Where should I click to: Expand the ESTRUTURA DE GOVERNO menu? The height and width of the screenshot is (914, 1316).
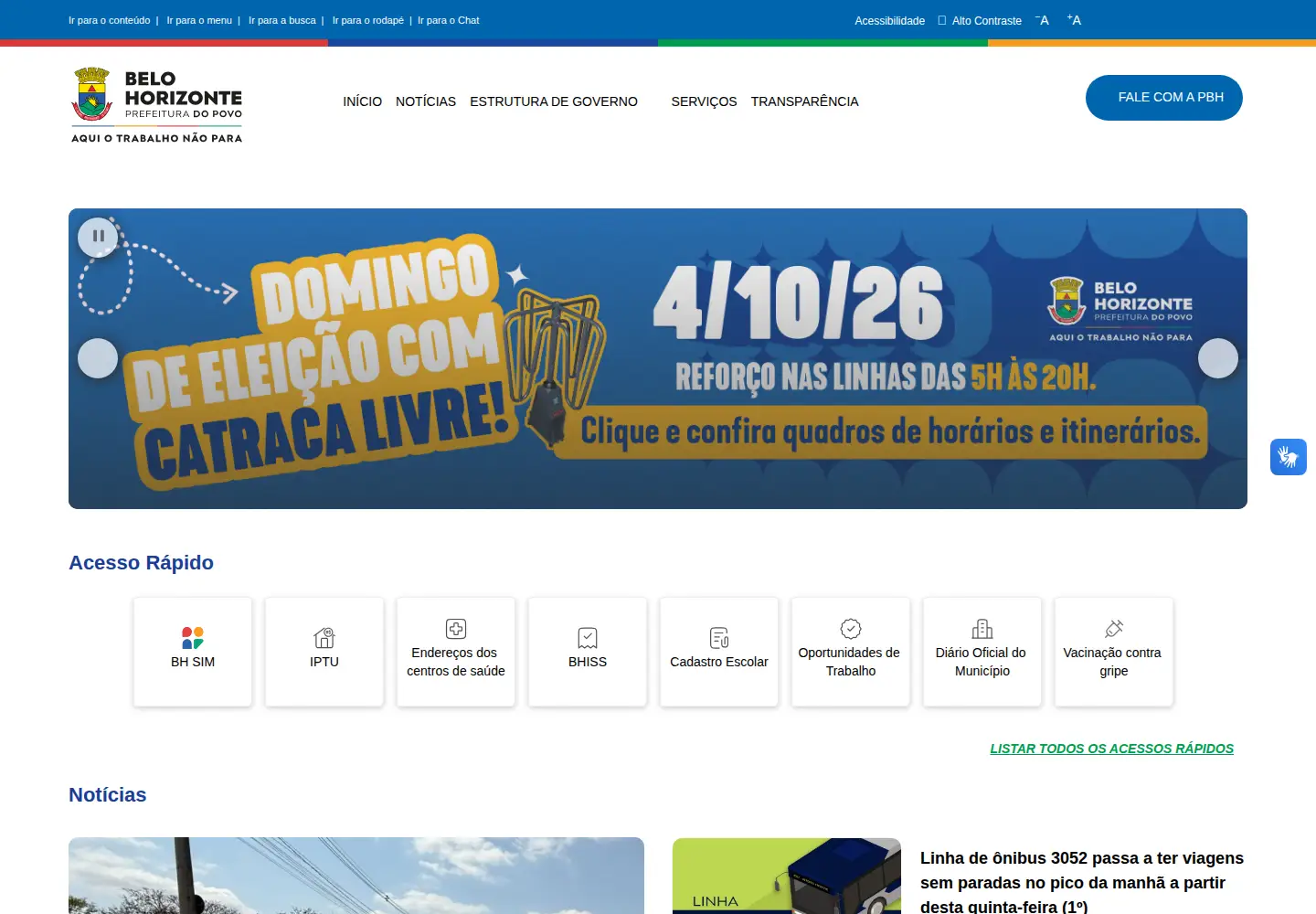[x=554, y=101]
